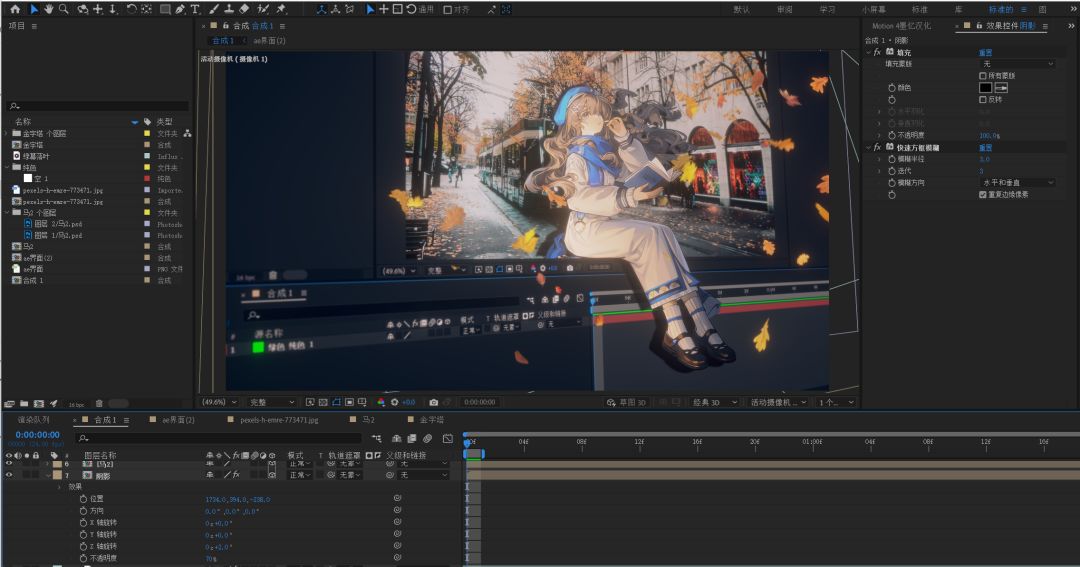Click the snapshot camera icon below the viewer

pyautogui.click(x=433, y=402)
